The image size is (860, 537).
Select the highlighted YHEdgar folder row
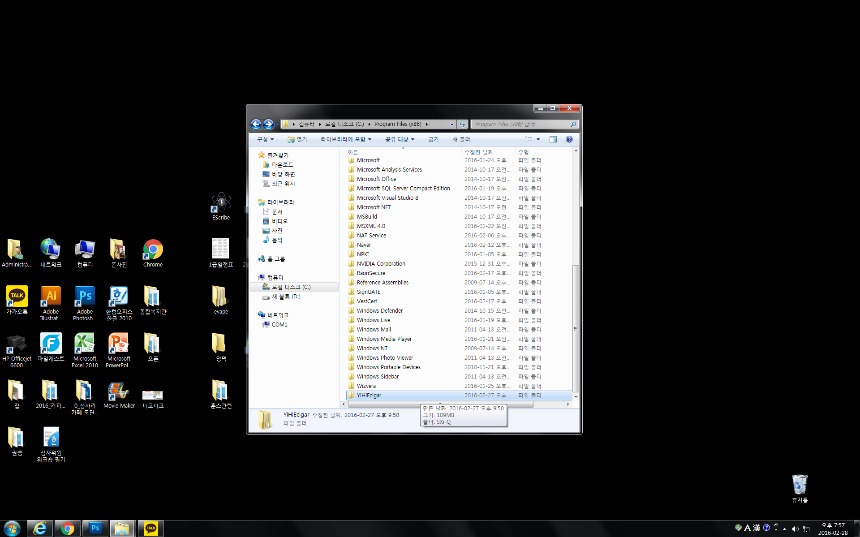click(459, 395)
